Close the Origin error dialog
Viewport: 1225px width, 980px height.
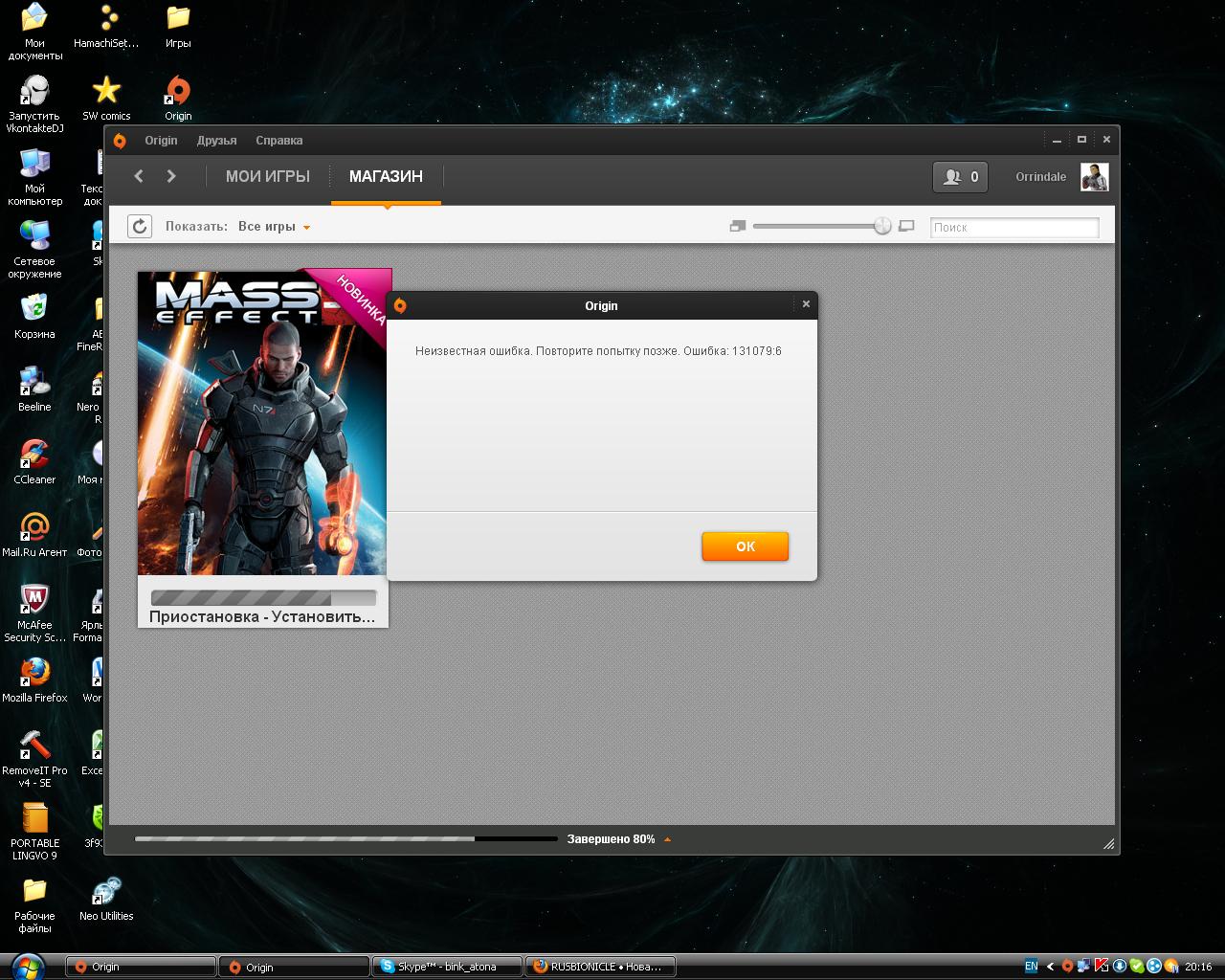click(806, 303)
